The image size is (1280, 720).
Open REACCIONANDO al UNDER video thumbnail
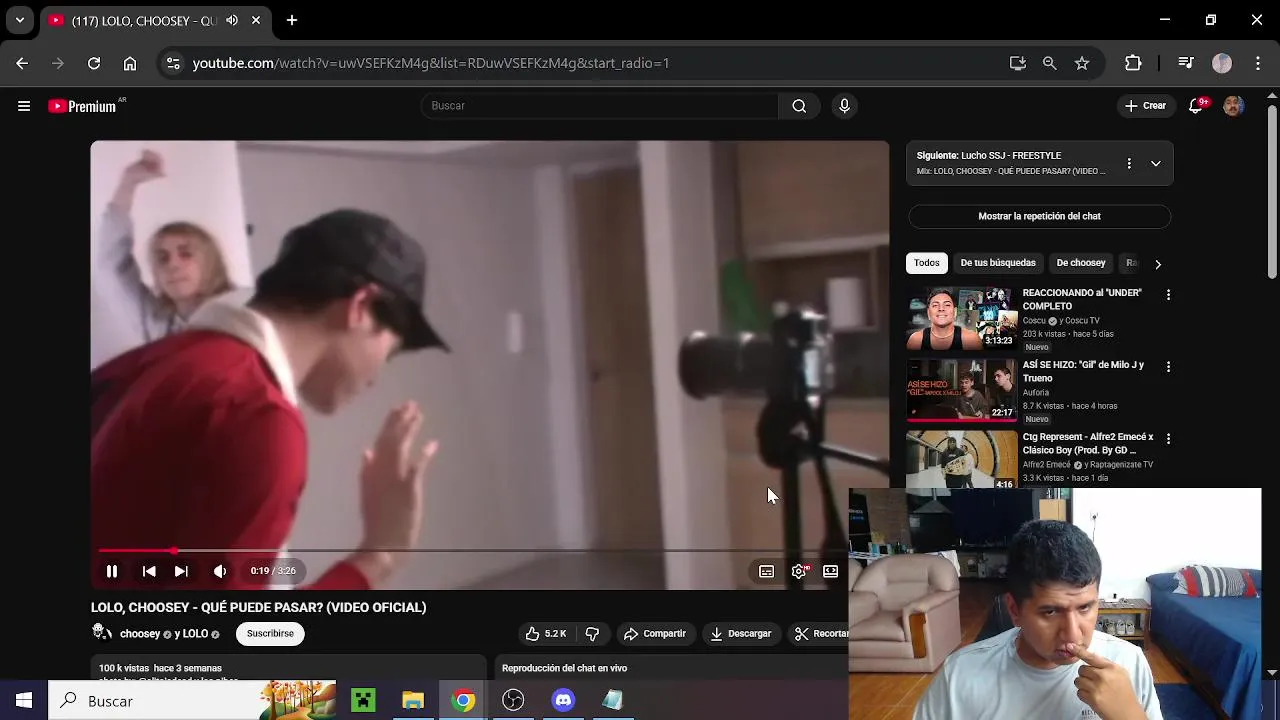pyautogui.click(x=961, y=318)
